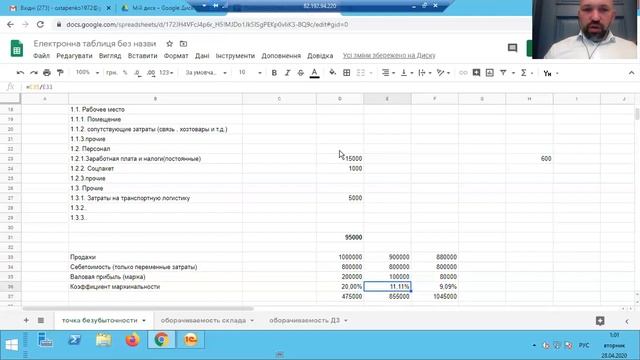This screenshot has width=640, height=360.
Task: Open text wrapping dropdown
Action: click(x=424, y=73)
